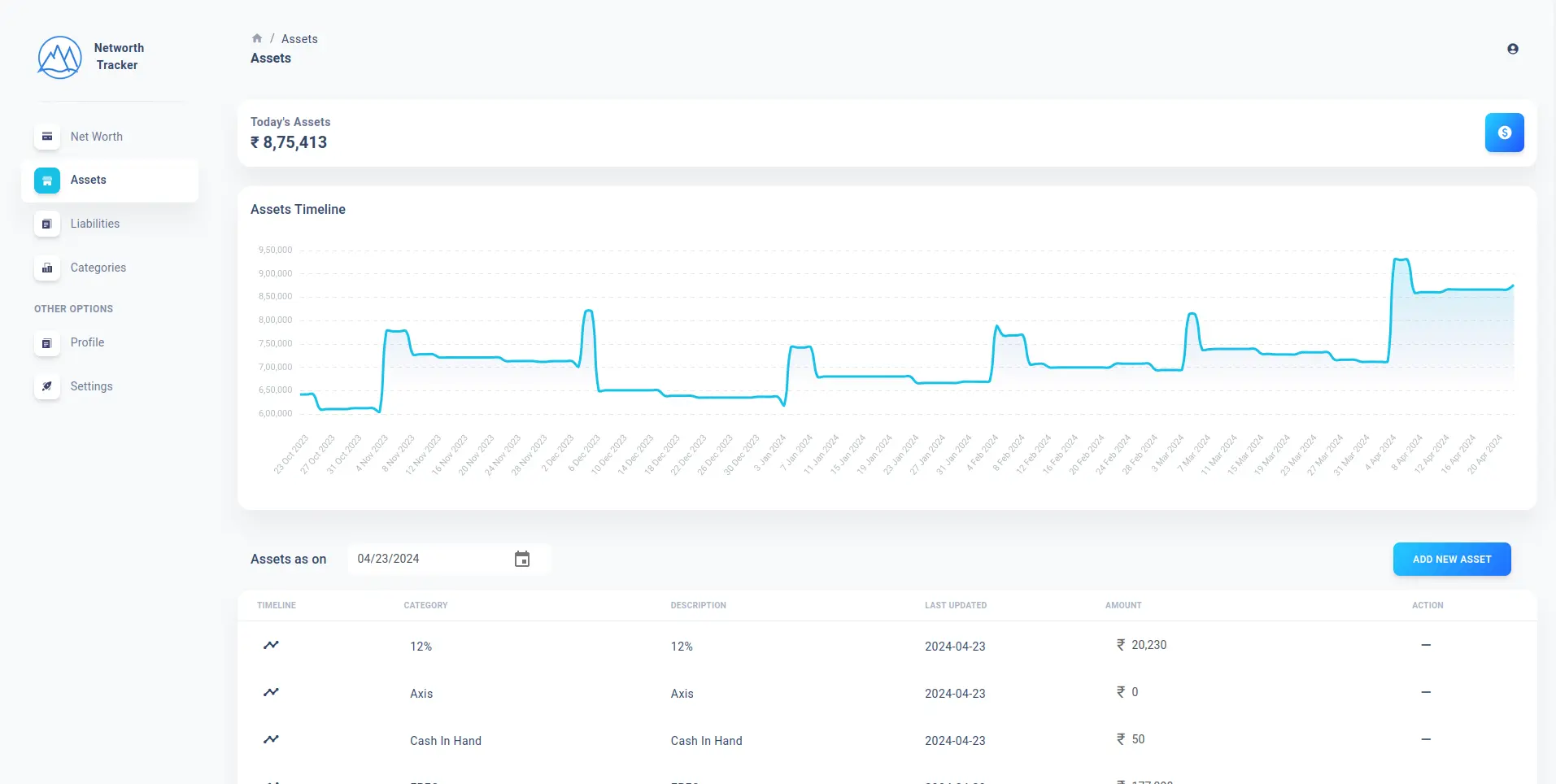Viewport: 1556px width, 784px height.
Task: Click the Liabilities sidebar icon
Action: [x=47, y=224]
